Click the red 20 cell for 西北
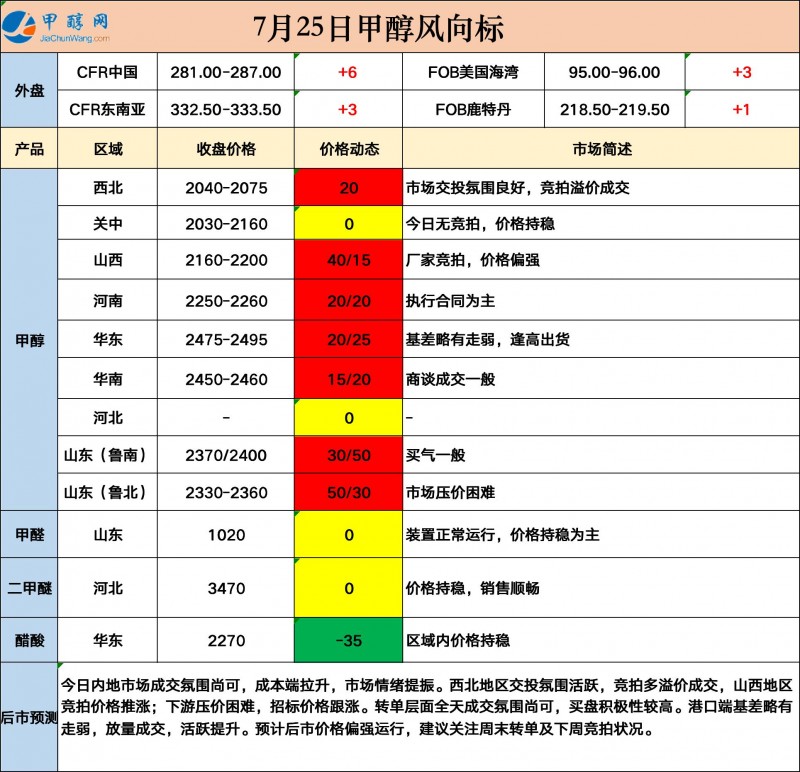Image resolution: width=800 pixels, height=772 pixels. click(x=348, y=187)
